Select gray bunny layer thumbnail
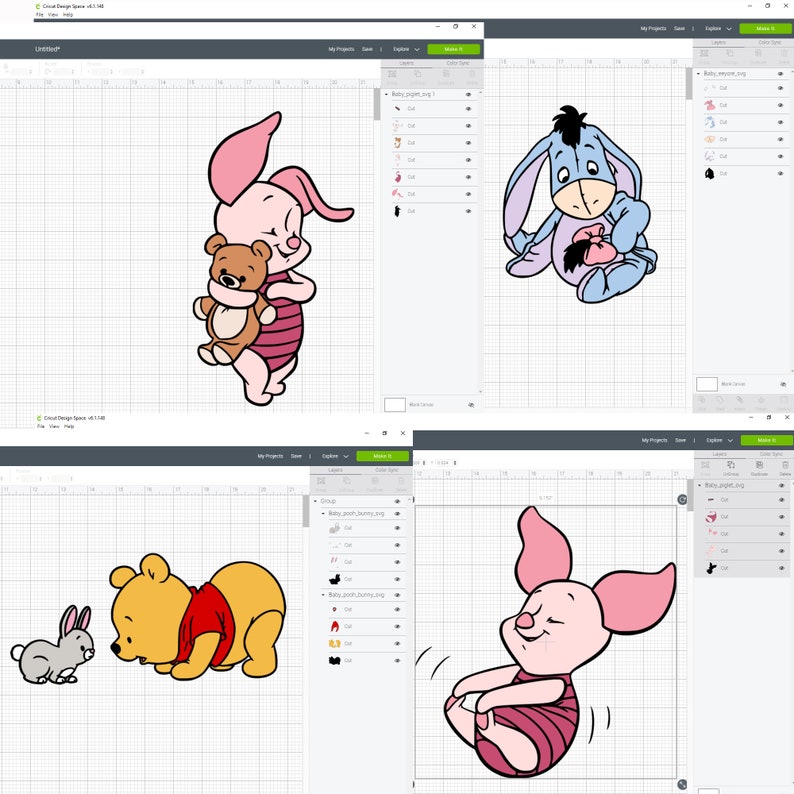794x794 pixels. click(x=335, y=528)
